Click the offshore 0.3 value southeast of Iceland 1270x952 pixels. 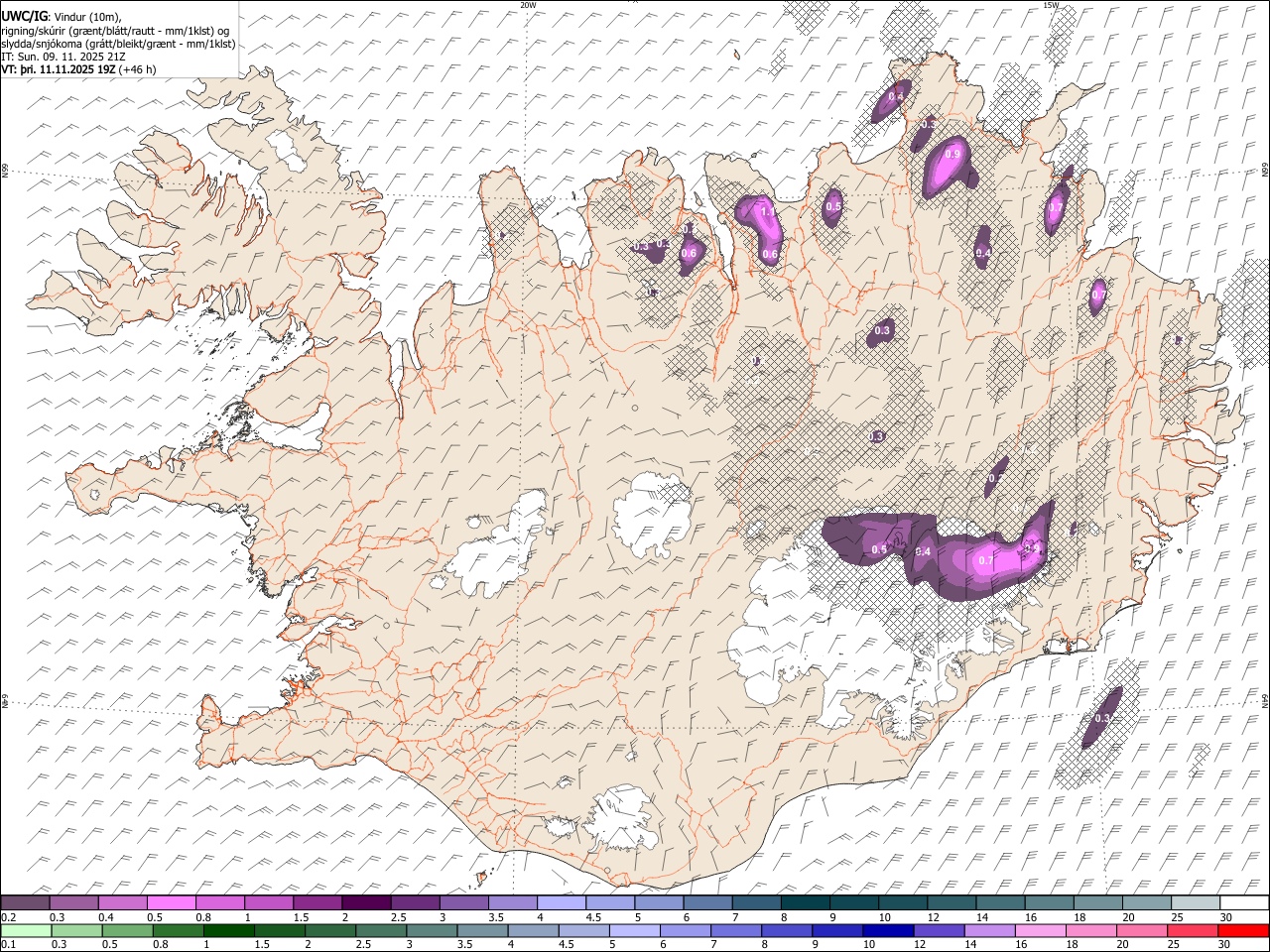[1102, 718]
